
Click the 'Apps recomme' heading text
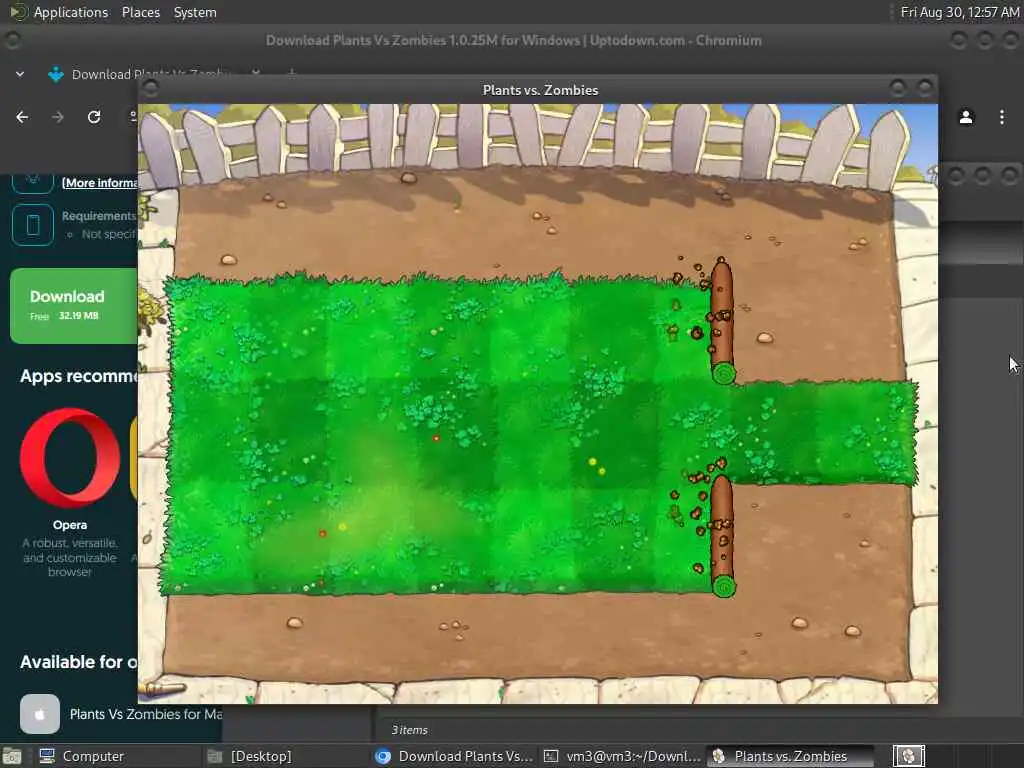pyautogui.click(x=79, y=376)
